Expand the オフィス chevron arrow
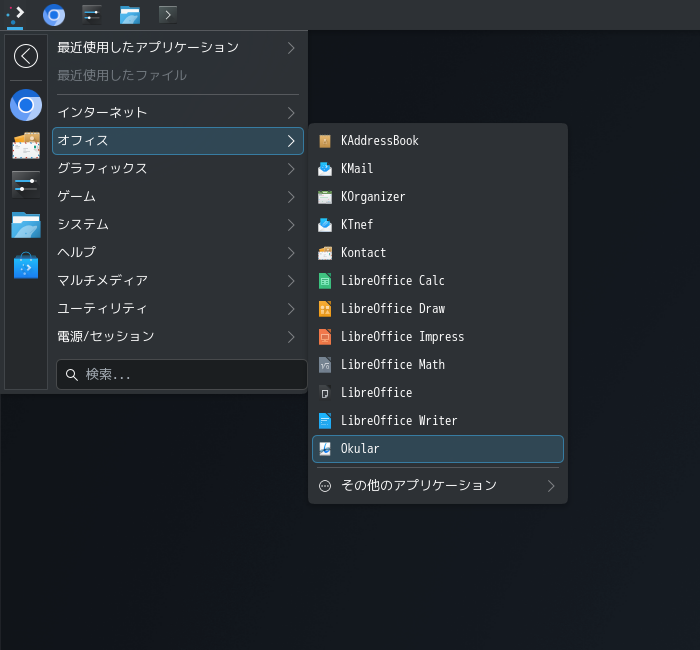The image size is (700, 650). point(291,141)
